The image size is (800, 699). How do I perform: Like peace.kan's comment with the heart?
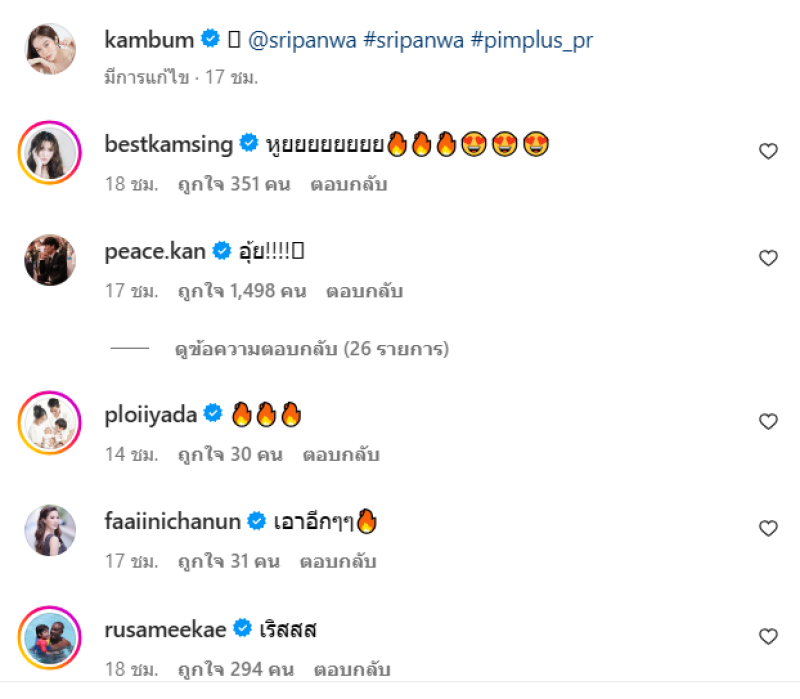click(768, 258)
